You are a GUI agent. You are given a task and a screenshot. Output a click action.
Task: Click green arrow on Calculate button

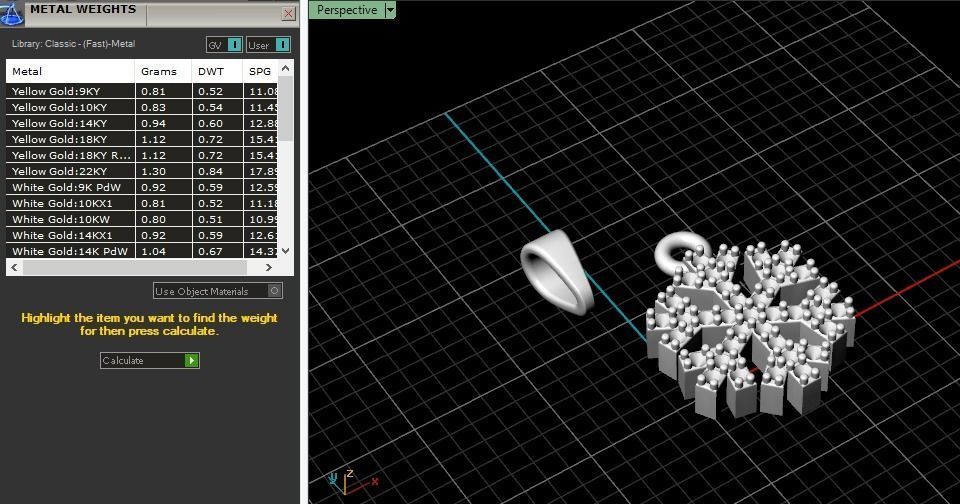pyautogui.click(x=192, y=361)
